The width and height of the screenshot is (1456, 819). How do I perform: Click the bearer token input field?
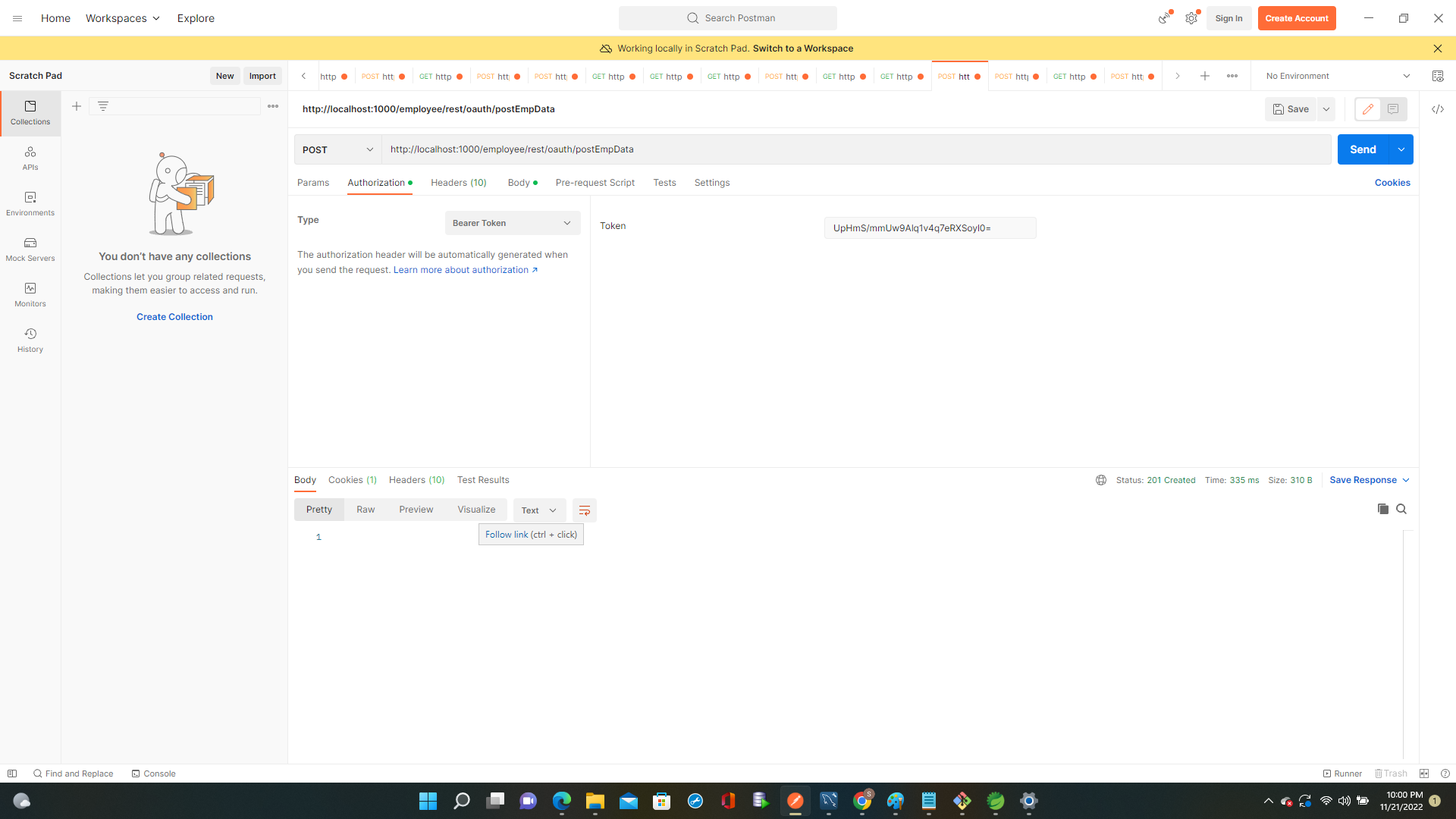click(930, 227)
